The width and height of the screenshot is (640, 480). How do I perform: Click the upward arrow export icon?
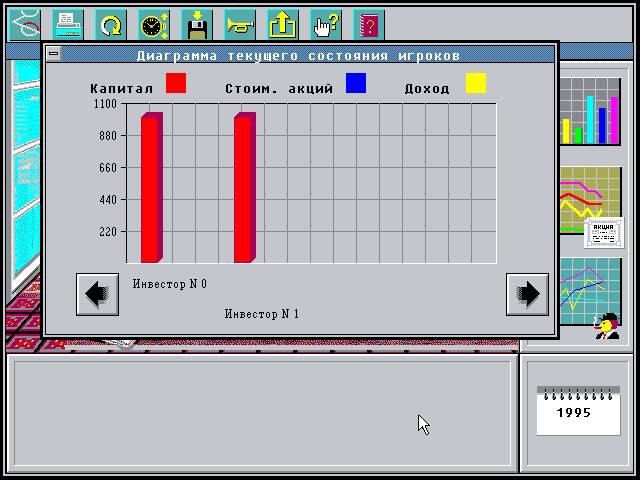click(283, 25)
